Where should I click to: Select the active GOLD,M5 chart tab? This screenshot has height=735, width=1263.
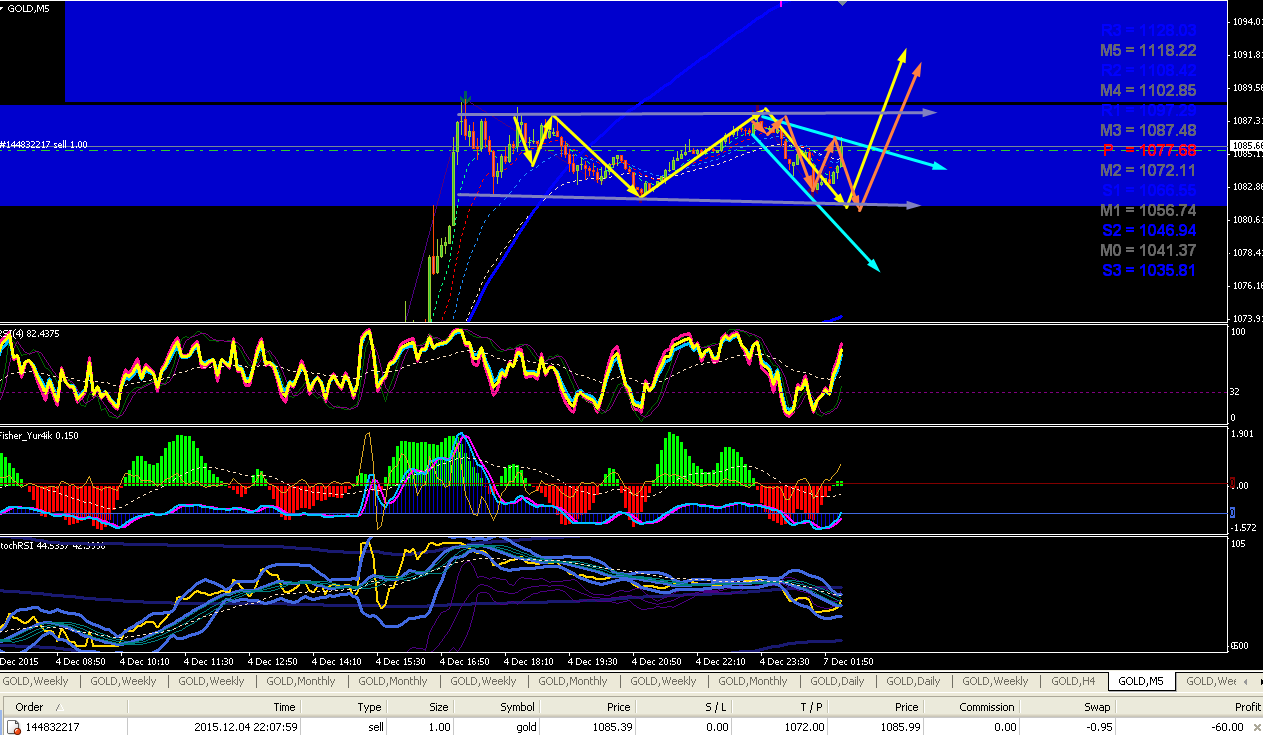[x=1140, y=681]
